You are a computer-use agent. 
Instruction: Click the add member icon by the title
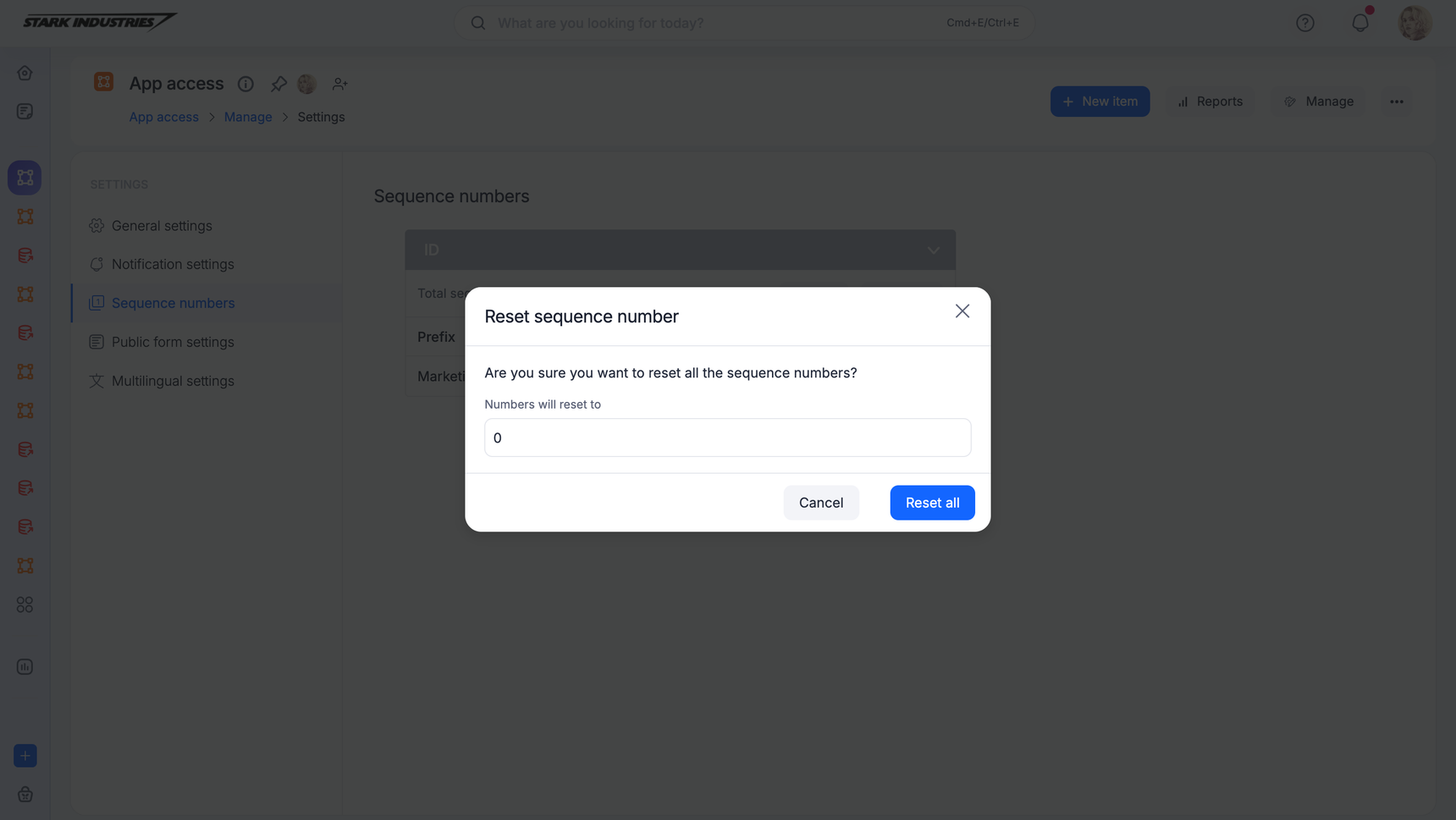tap(339, 84)
